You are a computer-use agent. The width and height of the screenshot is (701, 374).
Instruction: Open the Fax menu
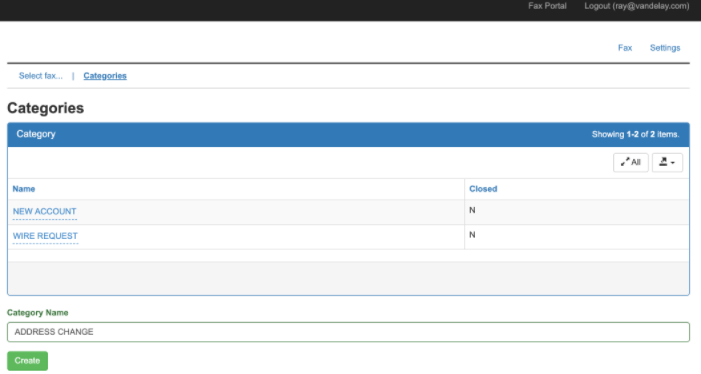tap(625, 48)
